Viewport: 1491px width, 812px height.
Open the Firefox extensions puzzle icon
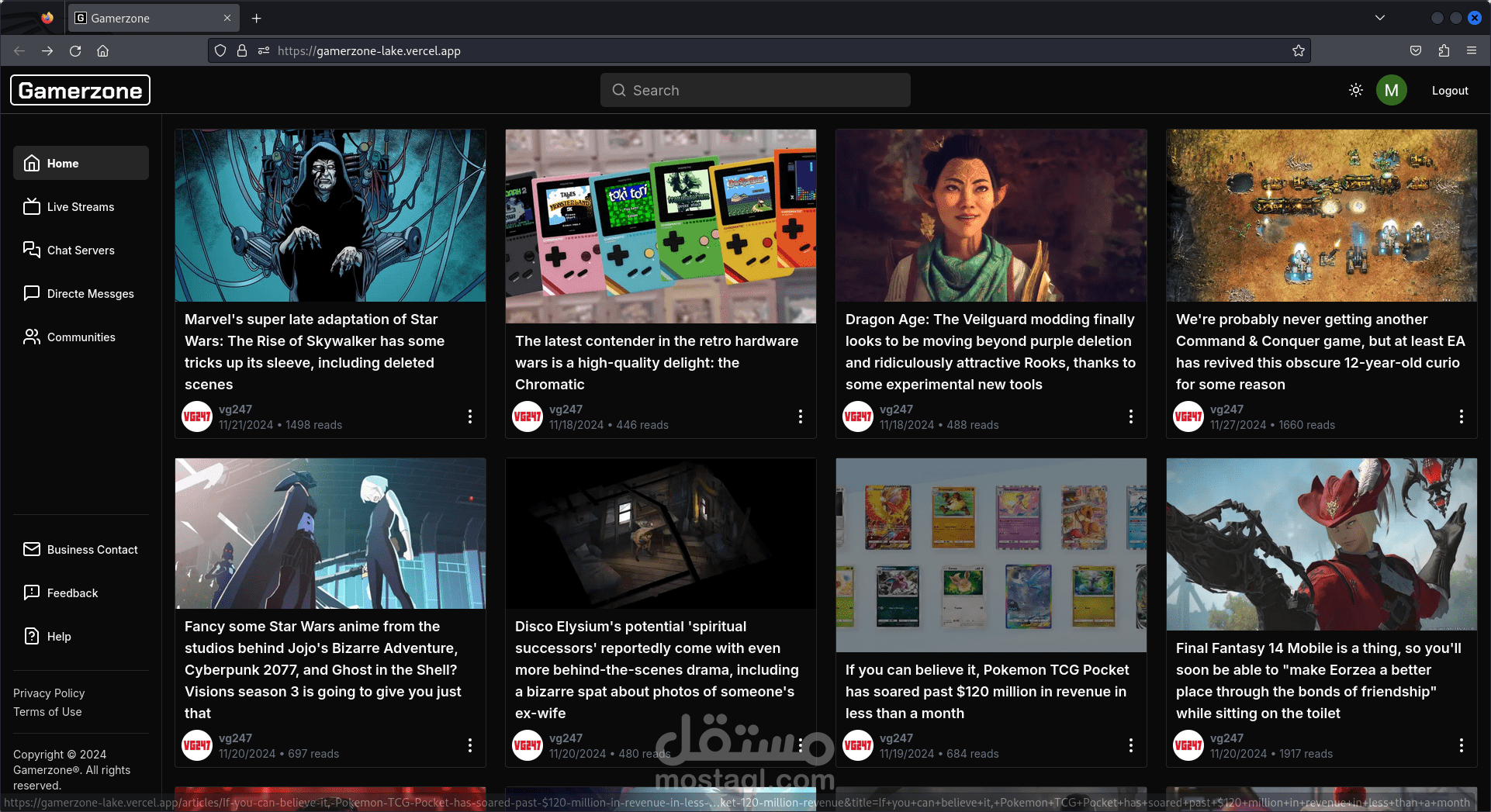(1444, 50)
